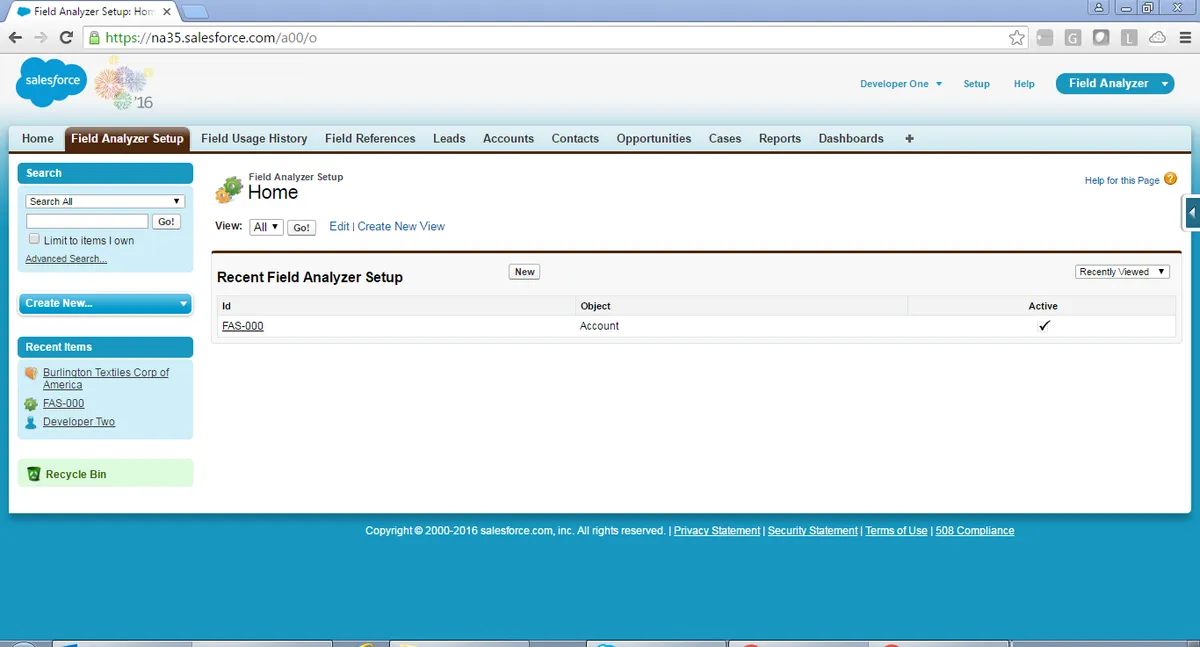
Task: Click the Burlington Textiles account icon
Action: point(31,373)
